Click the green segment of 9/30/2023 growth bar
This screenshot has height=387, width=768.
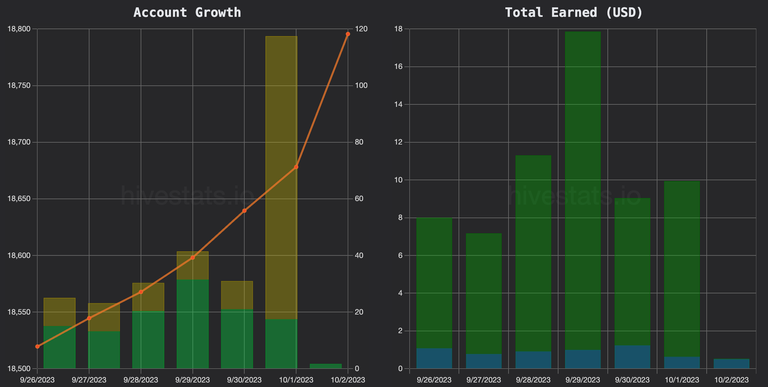coord(237,339)
